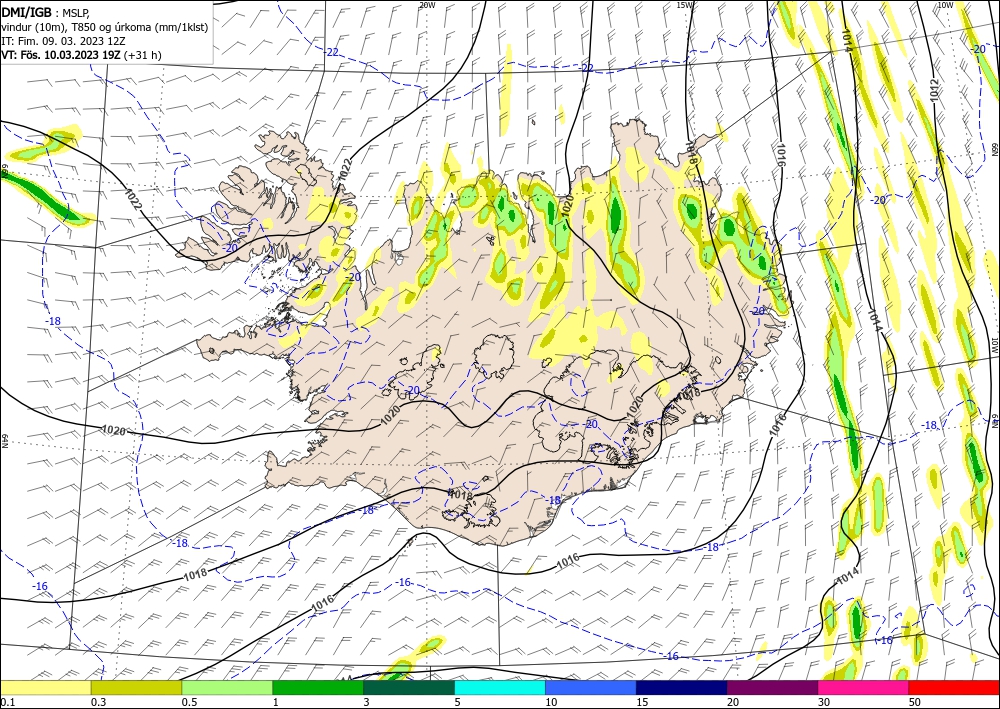1000x709 pixels.
Task: Click the 'DMI/IGB' title text
Action: (x=26, y=11)
